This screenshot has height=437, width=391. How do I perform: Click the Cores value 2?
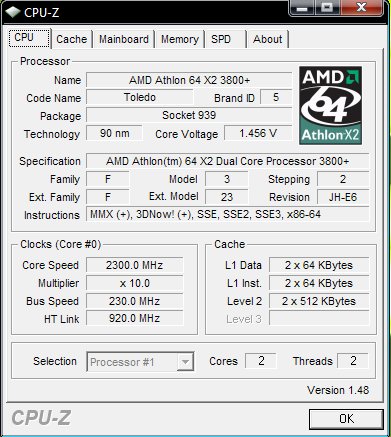coord(261,361)
